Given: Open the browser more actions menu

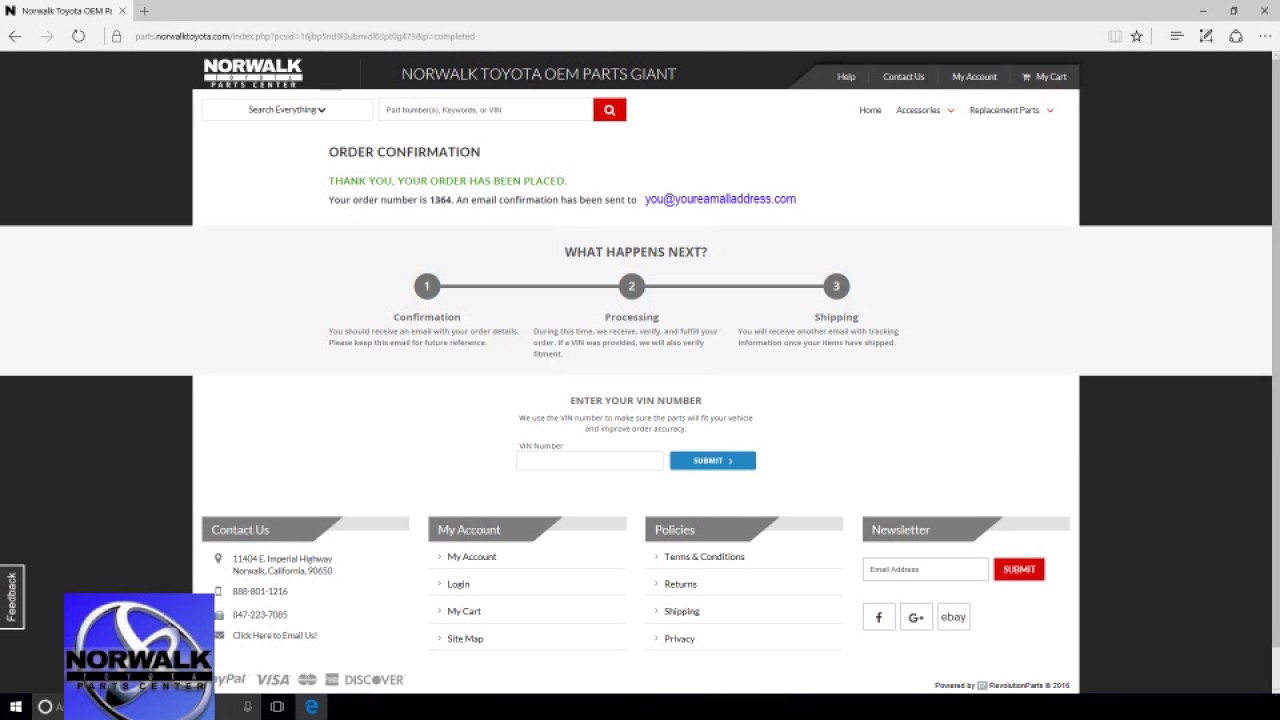Looking at the screenshot, I should coord(1265,36).
